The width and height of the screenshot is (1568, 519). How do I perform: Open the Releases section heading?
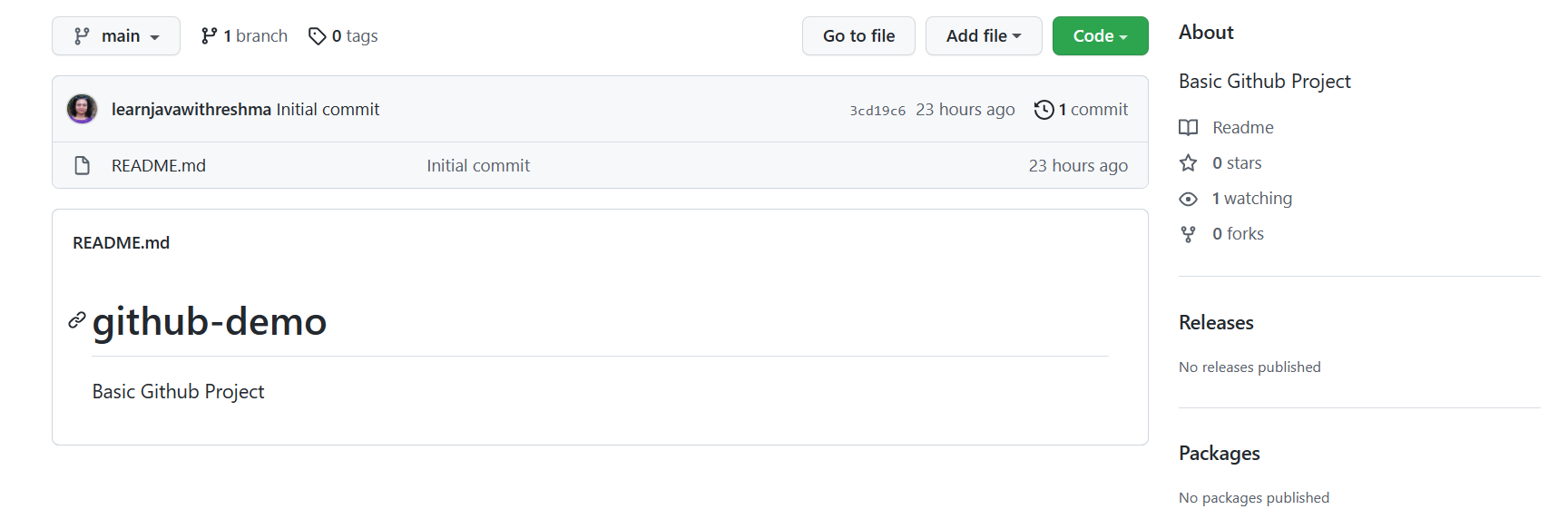1215,322
